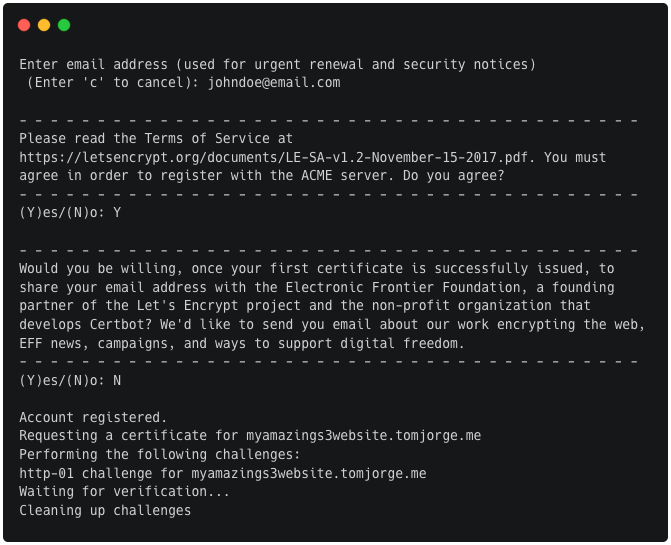Image resolution: width=671 pixels, height=545 pixels.
Task: Click domain in 'Requesting a certificate for' line
Action: (364, 435)
